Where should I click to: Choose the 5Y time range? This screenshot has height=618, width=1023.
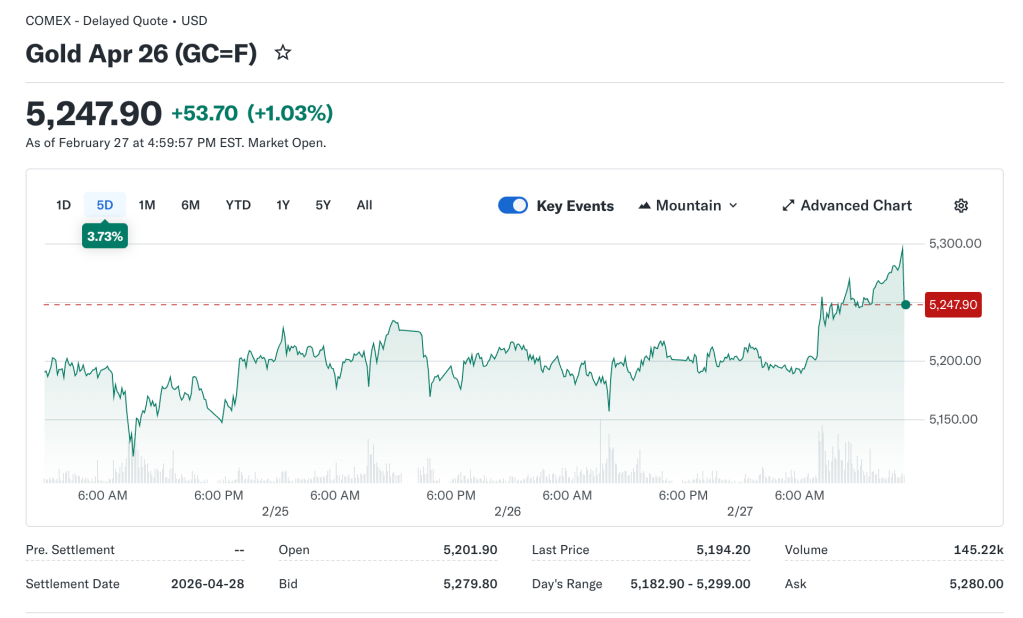323,205
